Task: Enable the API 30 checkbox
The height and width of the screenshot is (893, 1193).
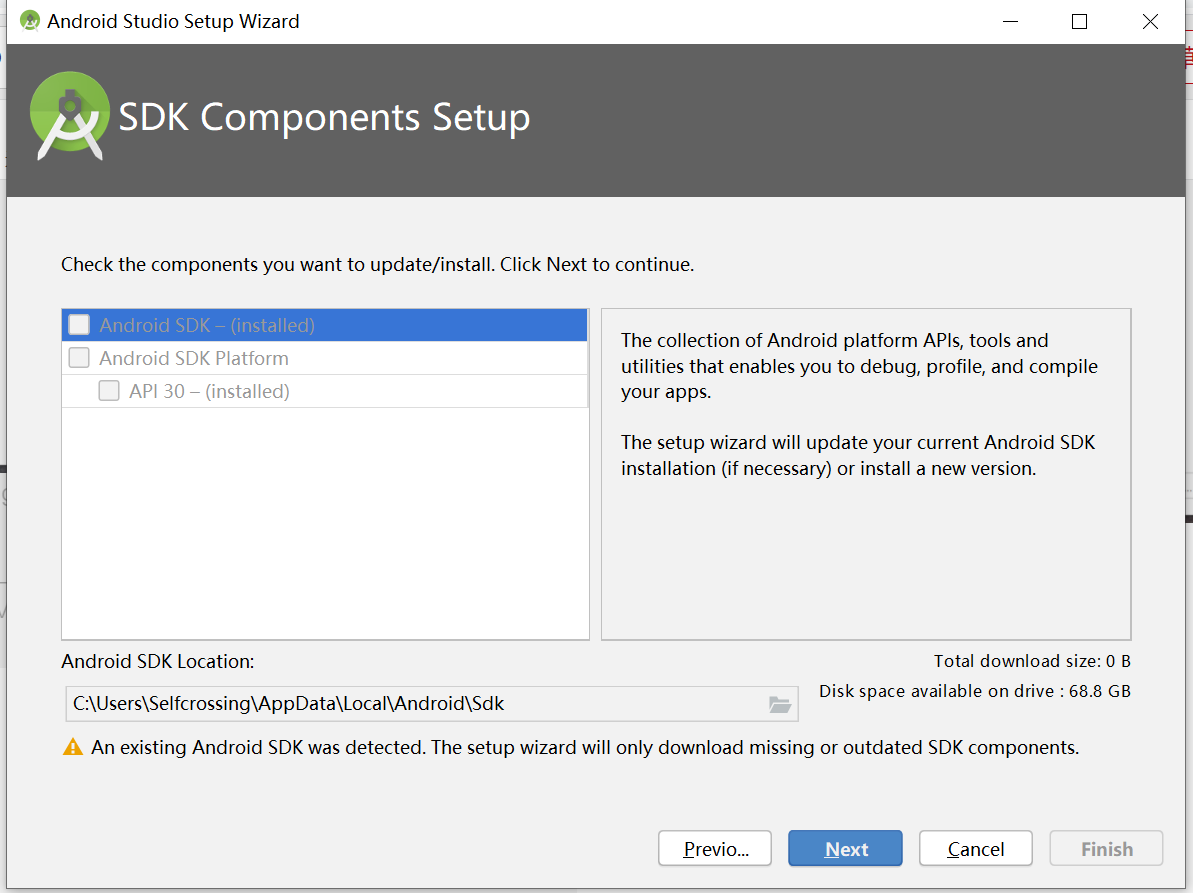Action: pos(109,391)
